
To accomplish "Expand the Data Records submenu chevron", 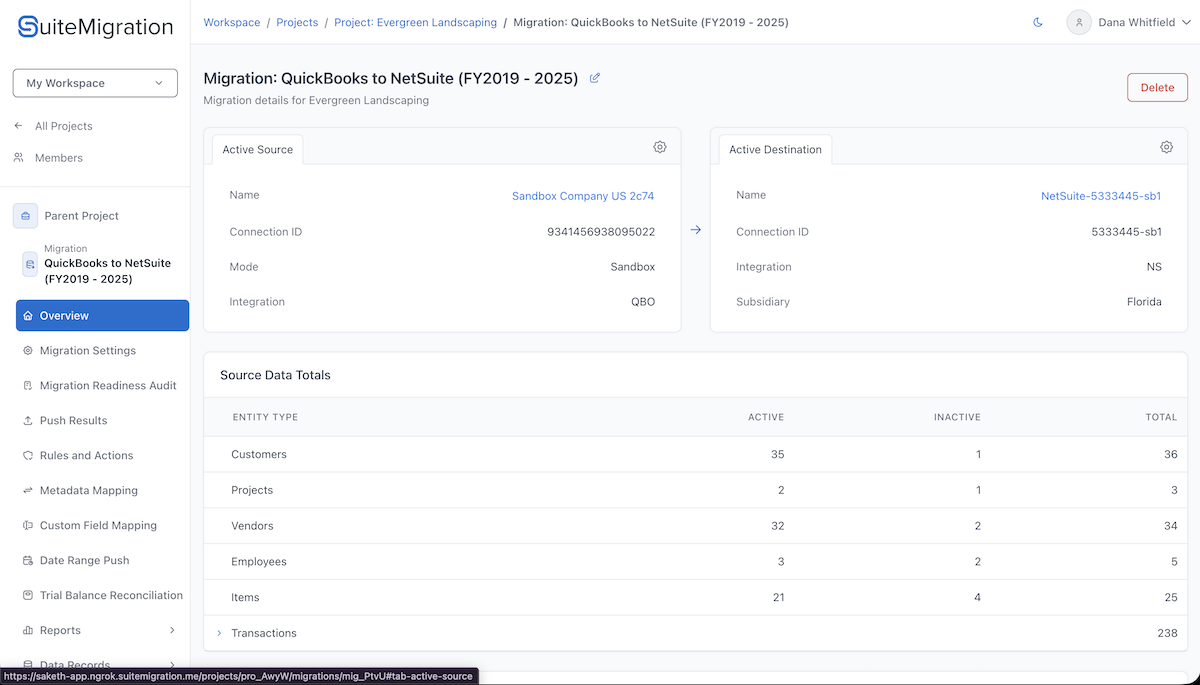I will click(172, 664).
